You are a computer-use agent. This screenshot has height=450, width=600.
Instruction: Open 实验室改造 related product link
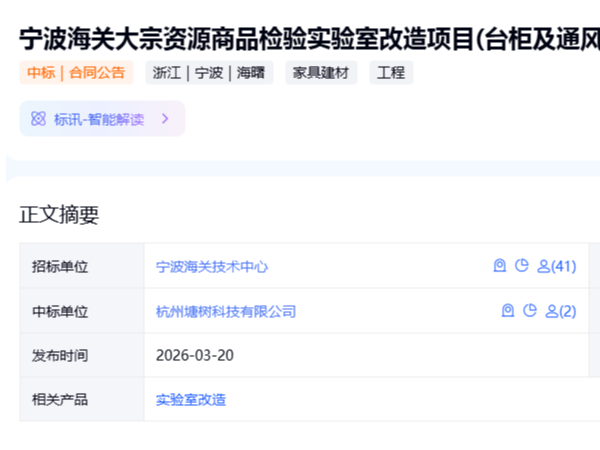click(x=191, y=400)
